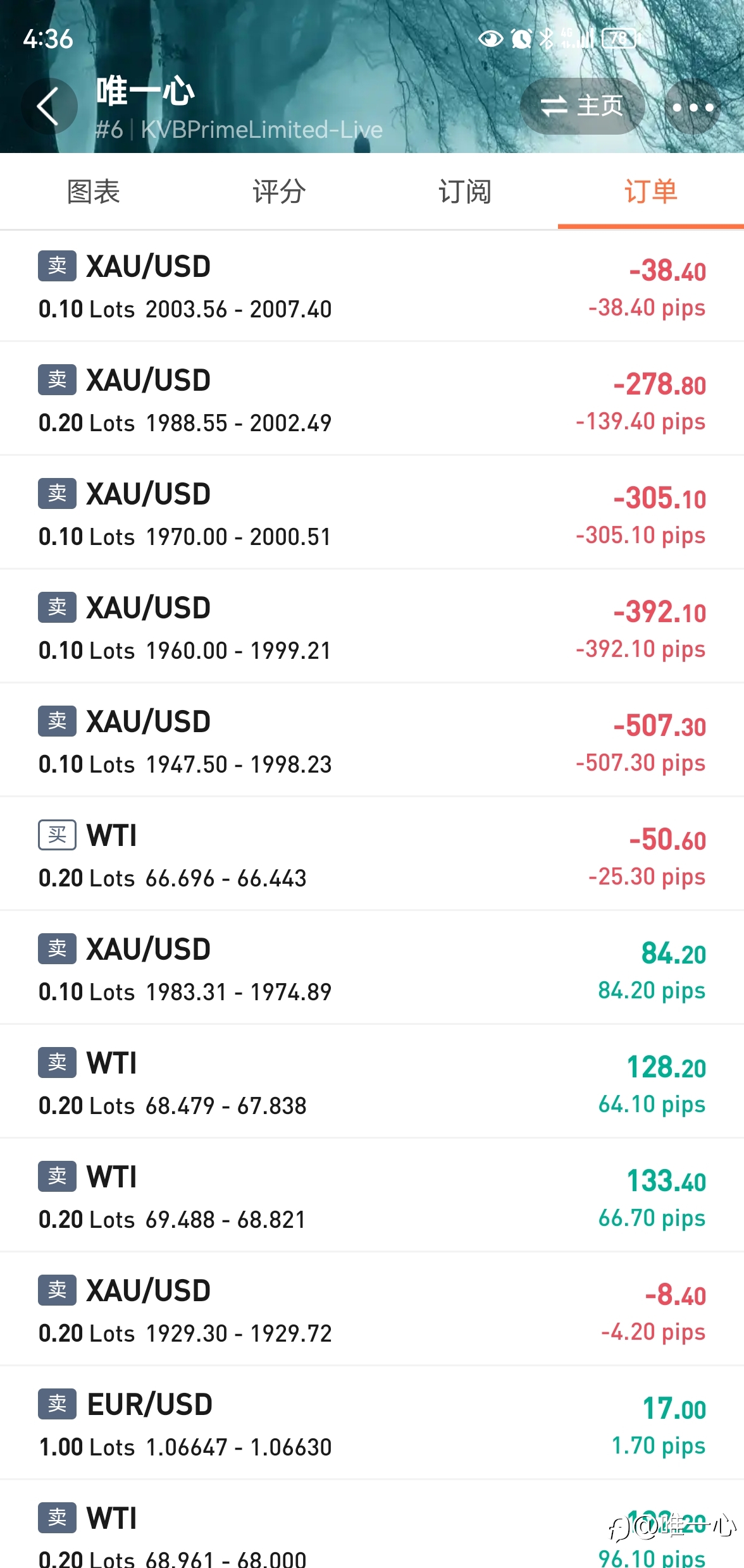Viewport: 744px width, 1568px height.
Task: Tap the battery indicator in the status bar
Action: (621, 39)
